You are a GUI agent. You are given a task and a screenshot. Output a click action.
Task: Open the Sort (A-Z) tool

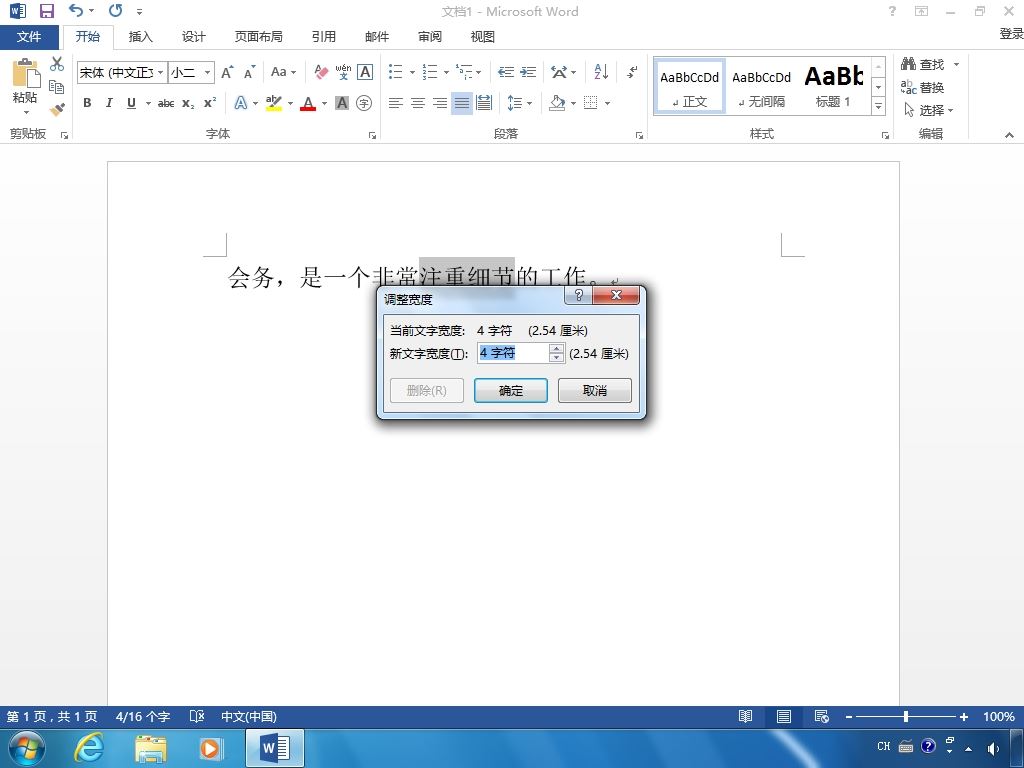coord(601,72)
